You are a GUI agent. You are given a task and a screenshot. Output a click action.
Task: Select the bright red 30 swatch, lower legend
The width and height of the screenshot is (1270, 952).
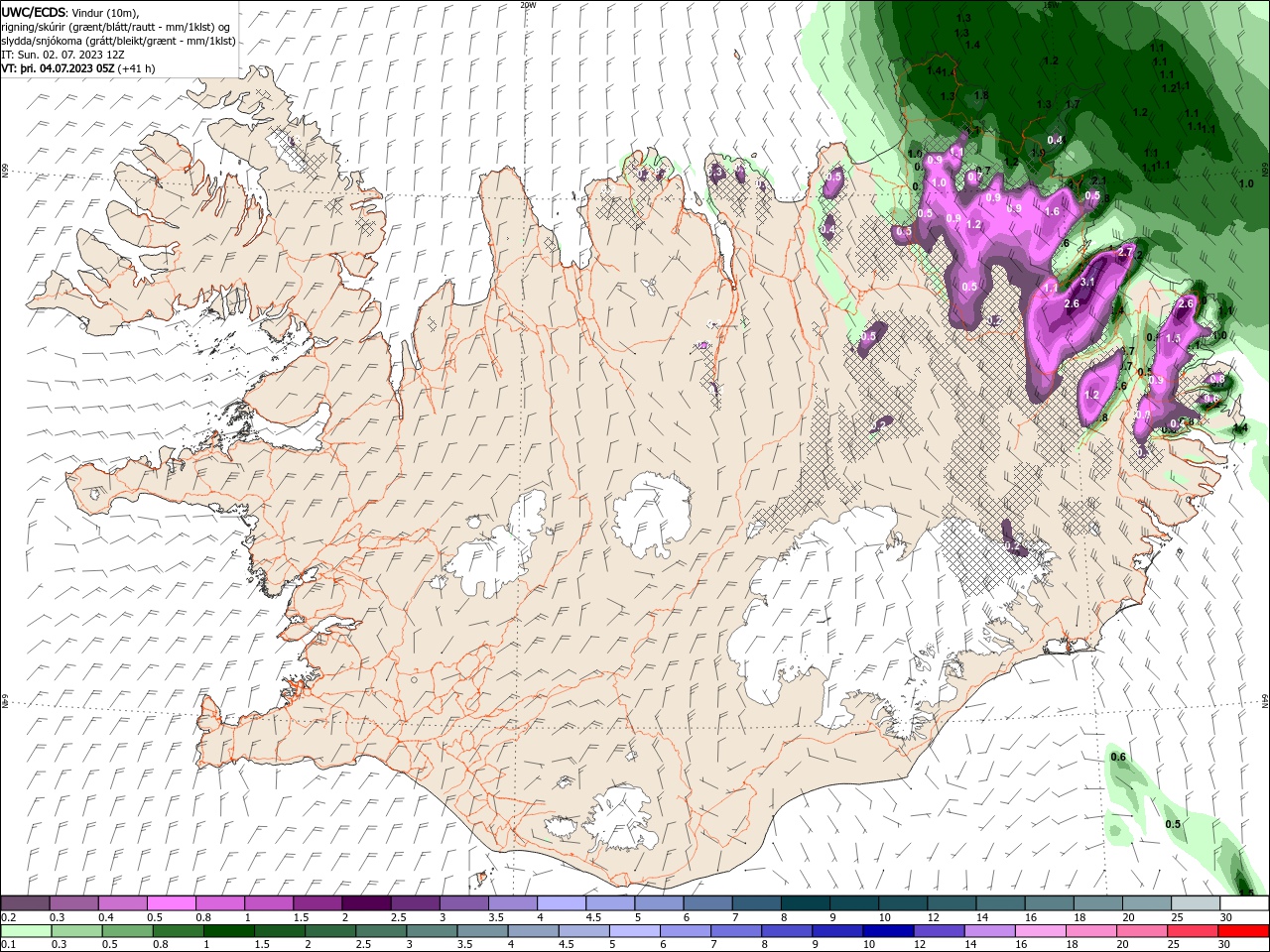tap(1242, 931)
